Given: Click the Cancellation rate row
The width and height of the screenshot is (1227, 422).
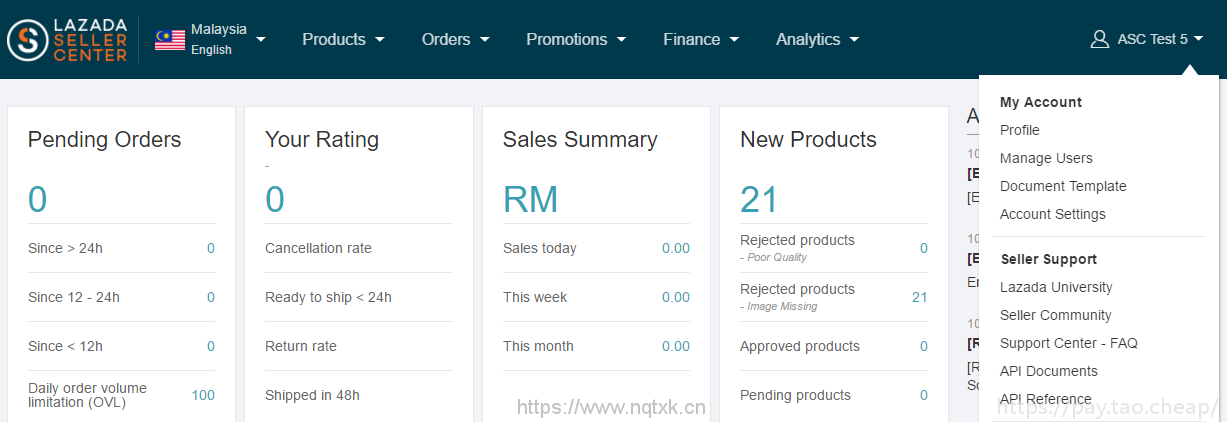Looking at the screenshot, I should (359, 248).
